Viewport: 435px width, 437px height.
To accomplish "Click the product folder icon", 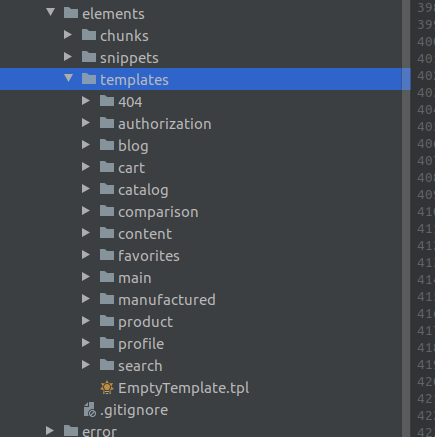I will tap(107, 321).
